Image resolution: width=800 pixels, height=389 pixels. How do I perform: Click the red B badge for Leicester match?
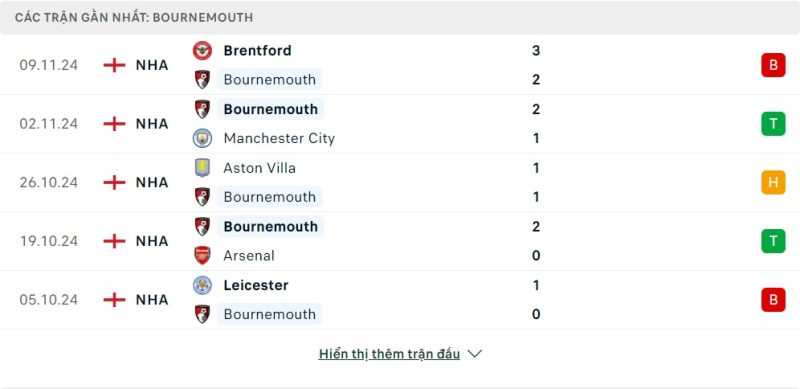pyautogui.click(x=773, y=300)
